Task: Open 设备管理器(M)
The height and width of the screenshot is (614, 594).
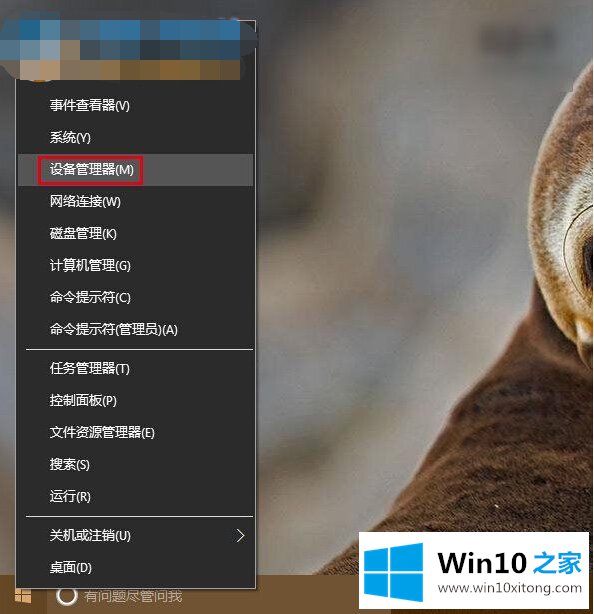Action: [x=135, y=170]
